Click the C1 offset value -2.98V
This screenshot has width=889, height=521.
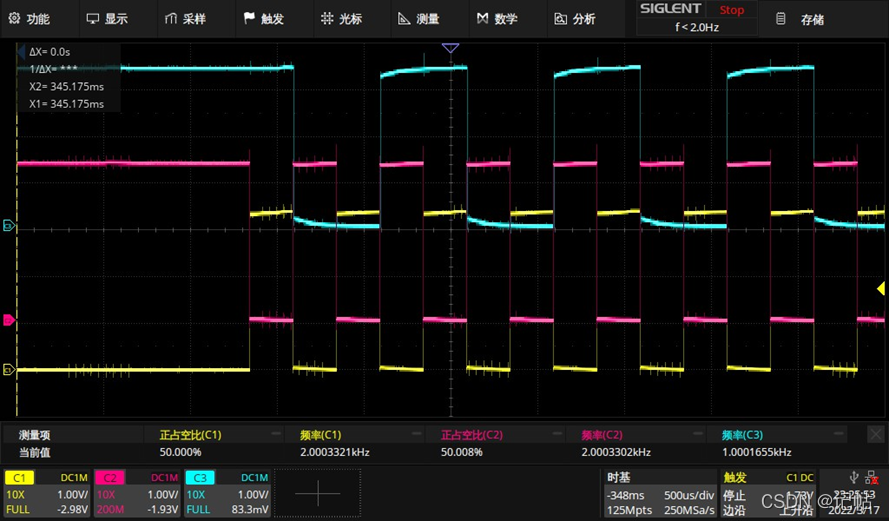(73, 509)
